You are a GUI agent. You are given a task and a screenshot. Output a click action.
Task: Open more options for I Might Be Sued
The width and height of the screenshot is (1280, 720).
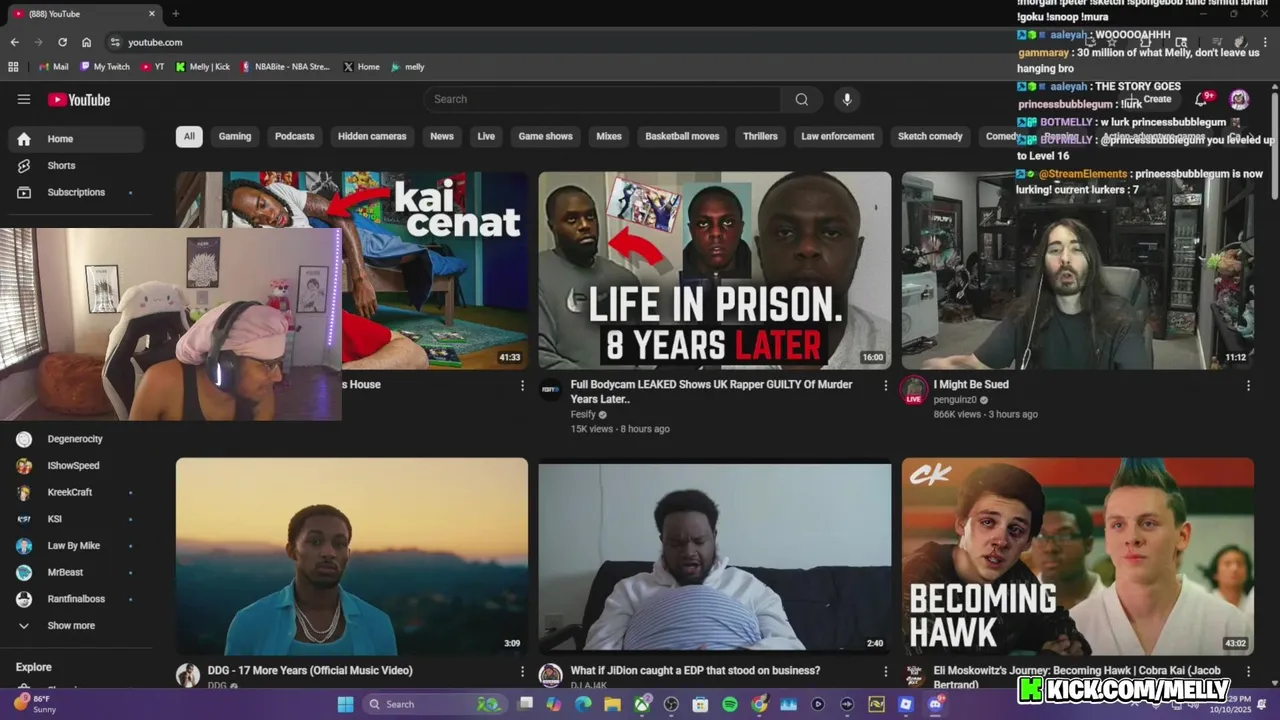coord(1248,385)
